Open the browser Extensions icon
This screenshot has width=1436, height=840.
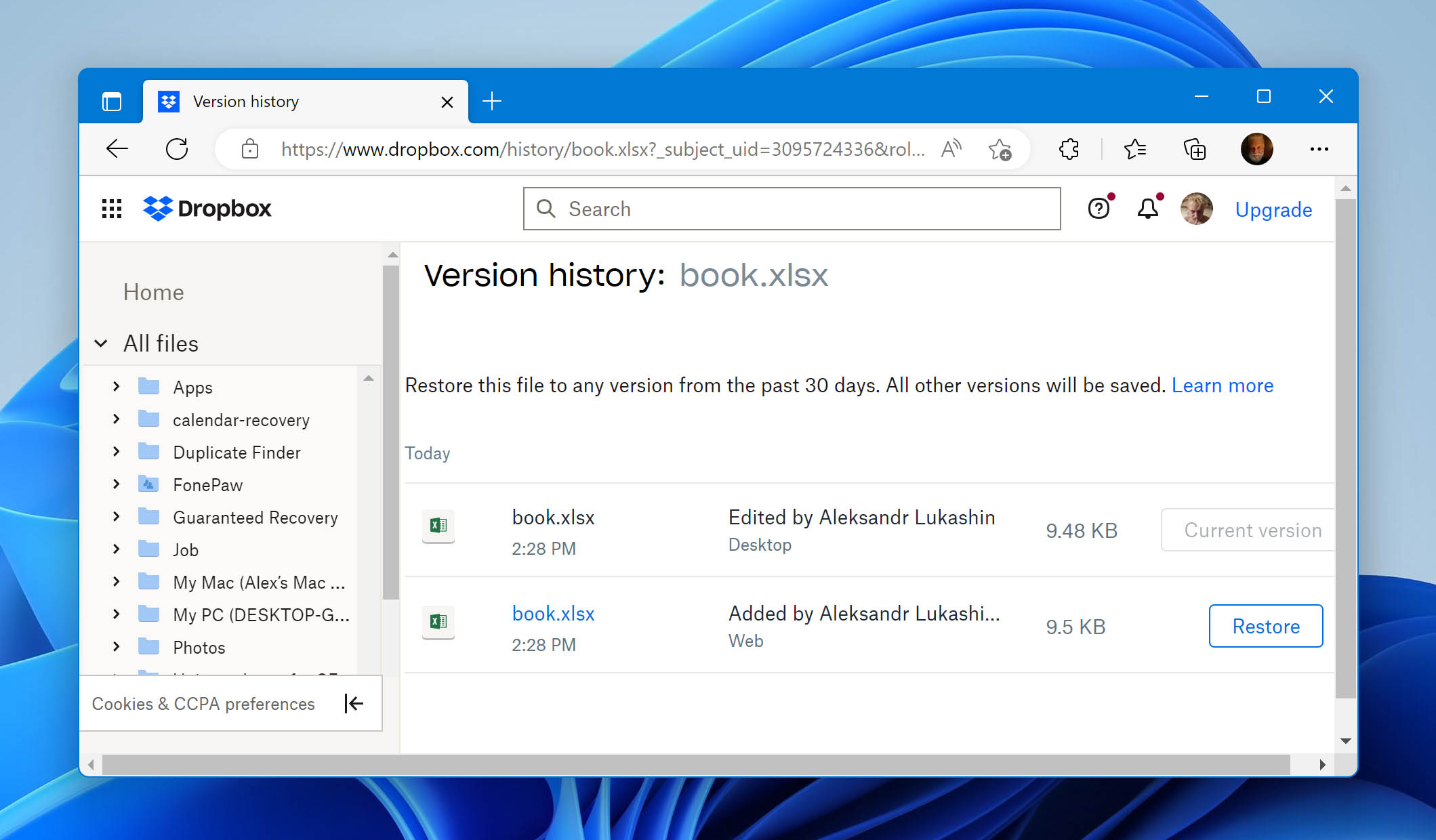coord(1069,149)
